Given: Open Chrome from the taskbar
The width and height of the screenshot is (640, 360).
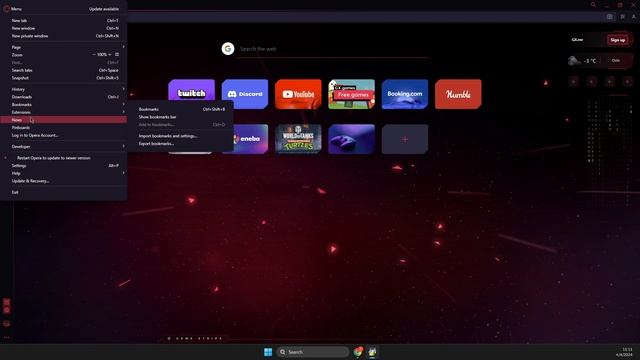Looking at the screenshot, I should click(358, 352).
